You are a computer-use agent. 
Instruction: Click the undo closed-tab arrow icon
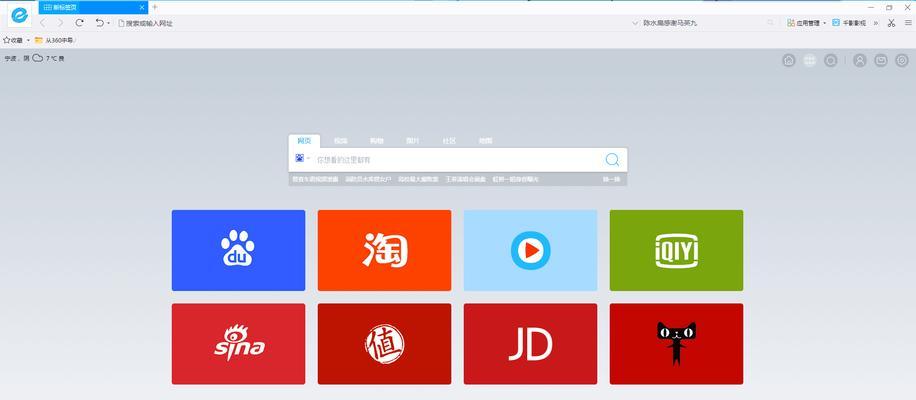pyautogui.click(x=99, y=23)
